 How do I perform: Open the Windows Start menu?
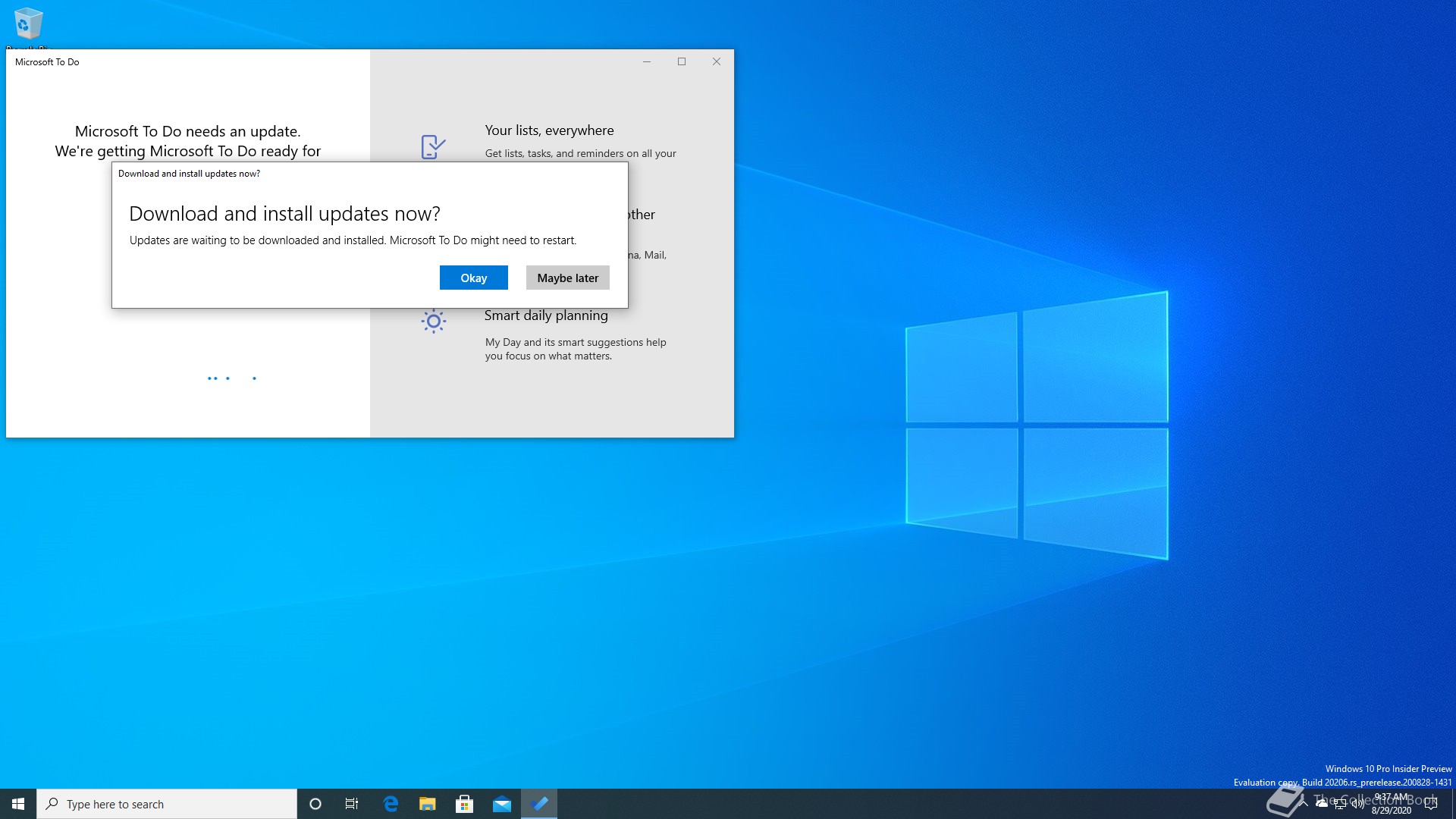(18, 804)
